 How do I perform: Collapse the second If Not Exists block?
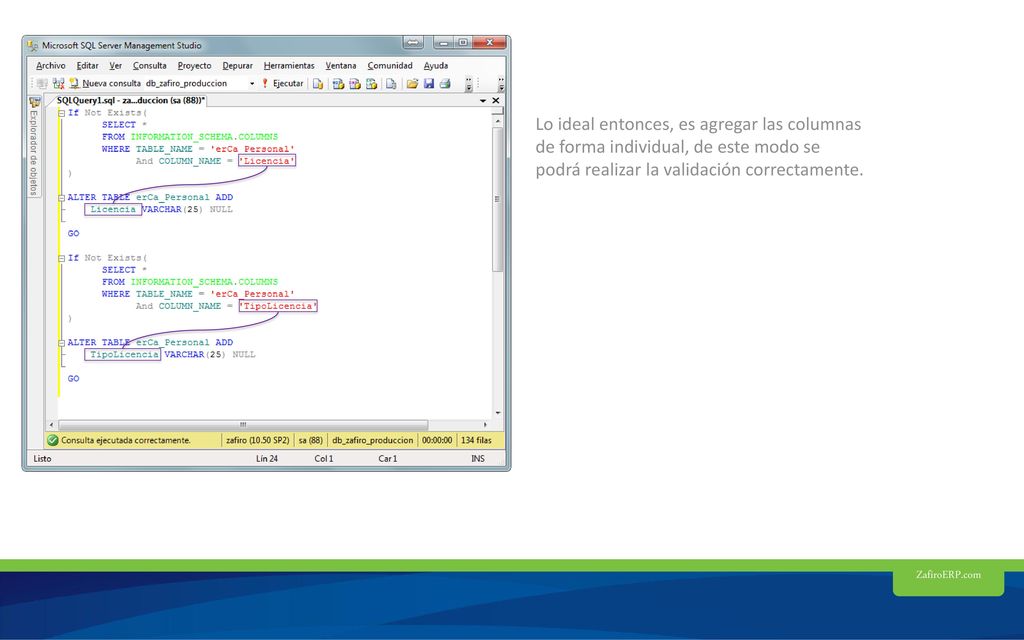[61, 258]
